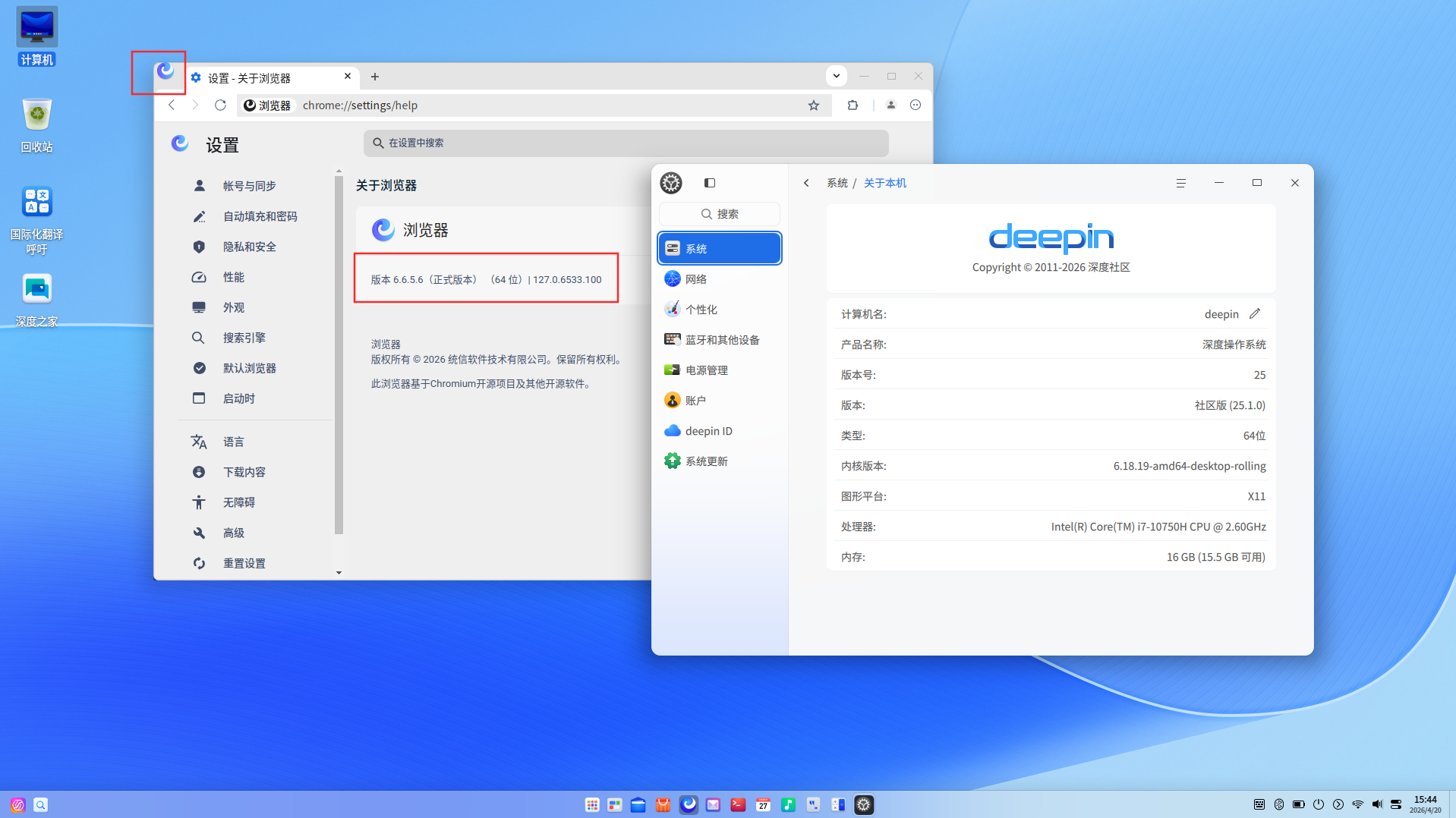The height and width of the screenshot is (818, 1456).
Task: Expand the browser tab search chevron
Action: click(836, 76)
